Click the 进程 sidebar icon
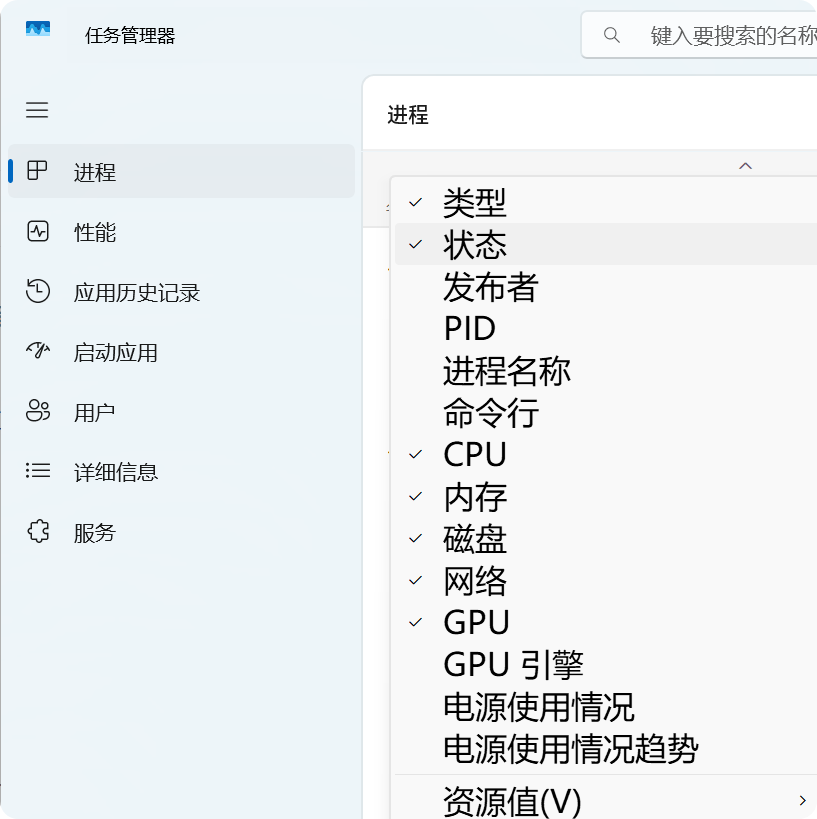The image size is (817, 819). point(37,171)
